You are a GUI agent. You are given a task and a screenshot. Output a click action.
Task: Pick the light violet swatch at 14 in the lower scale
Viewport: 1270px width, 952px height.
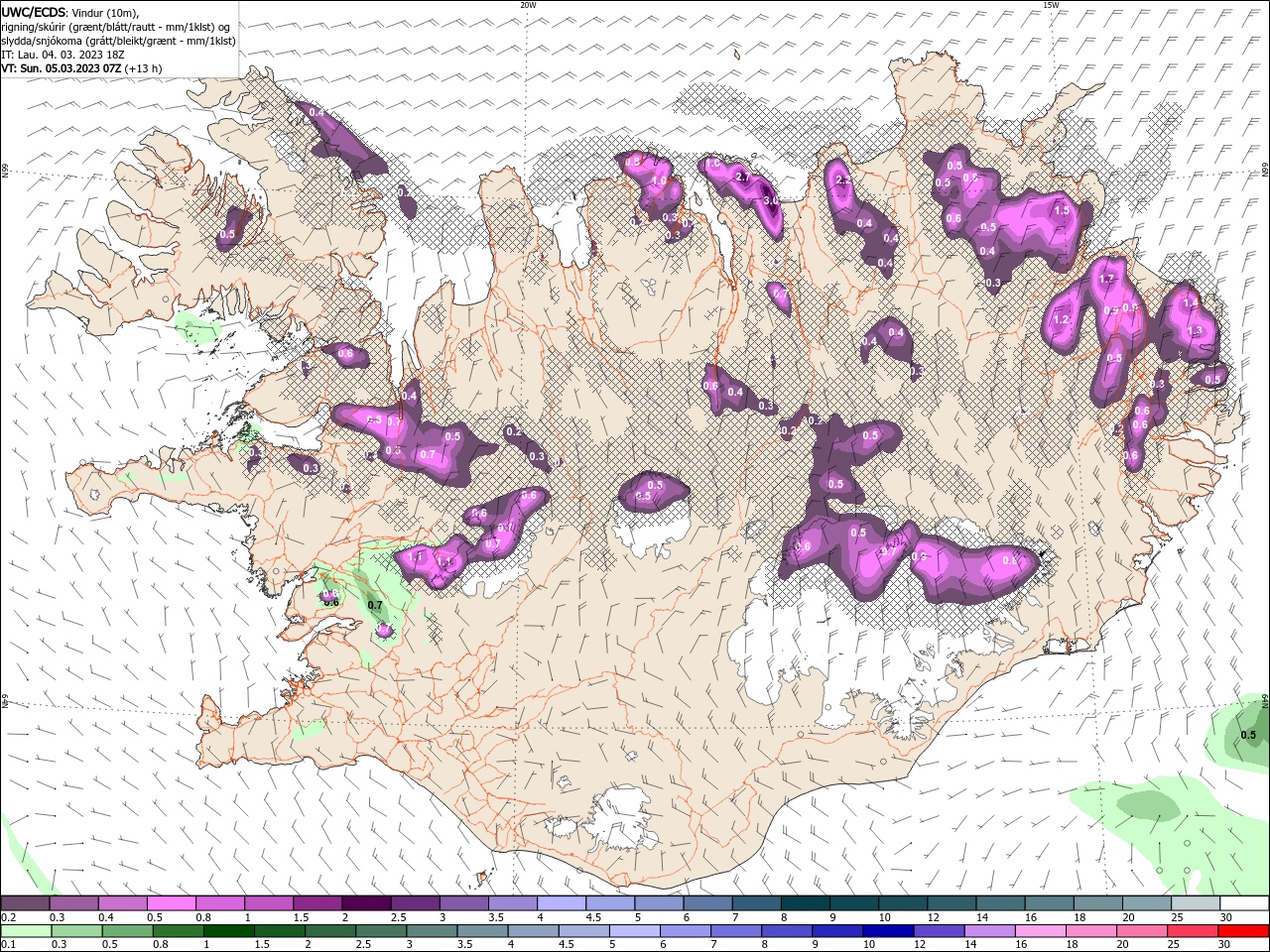click(x=989, y=931)
